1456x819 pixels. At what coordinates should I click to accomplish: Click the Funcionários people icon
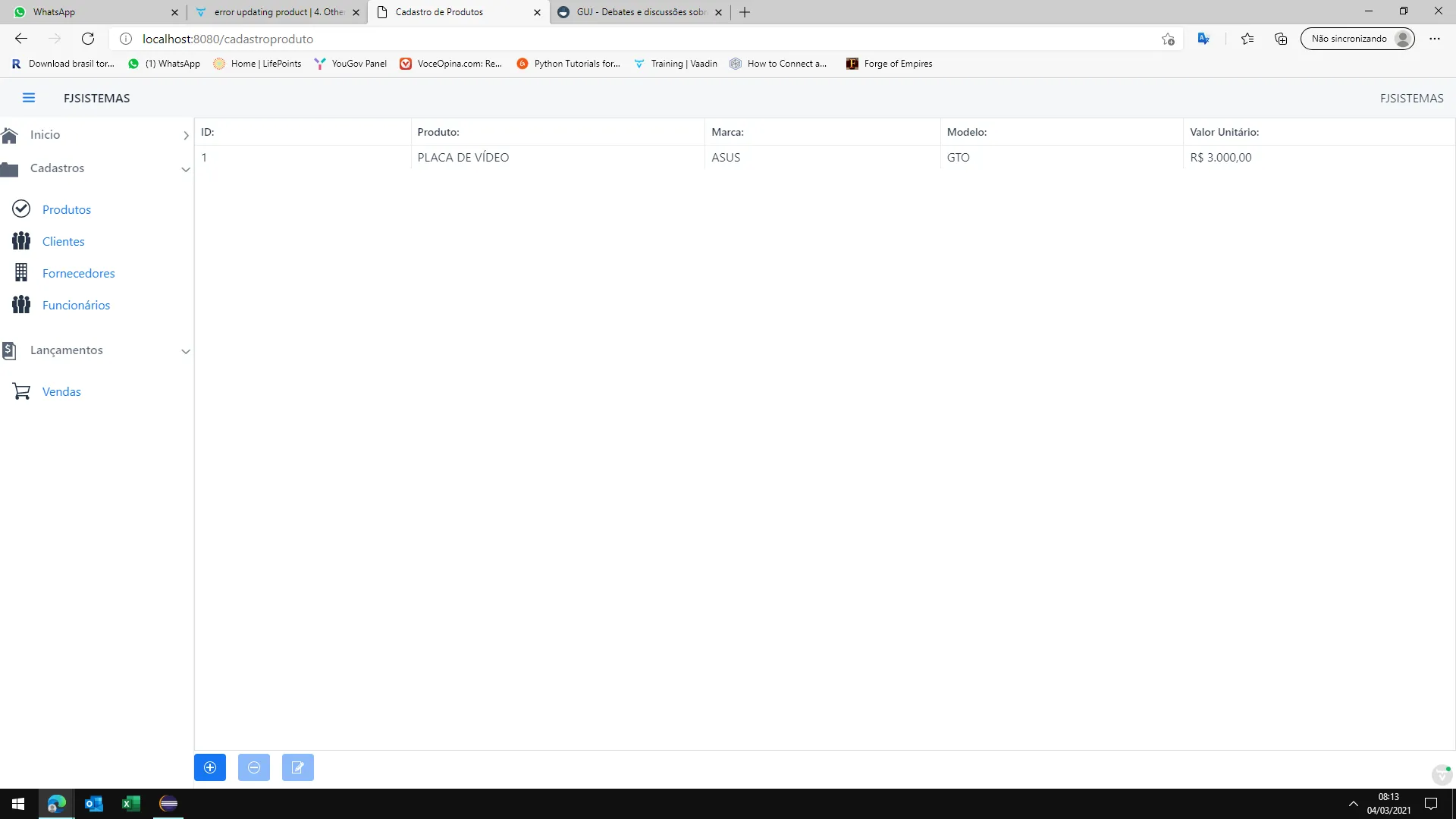click(x=21, y=305)
